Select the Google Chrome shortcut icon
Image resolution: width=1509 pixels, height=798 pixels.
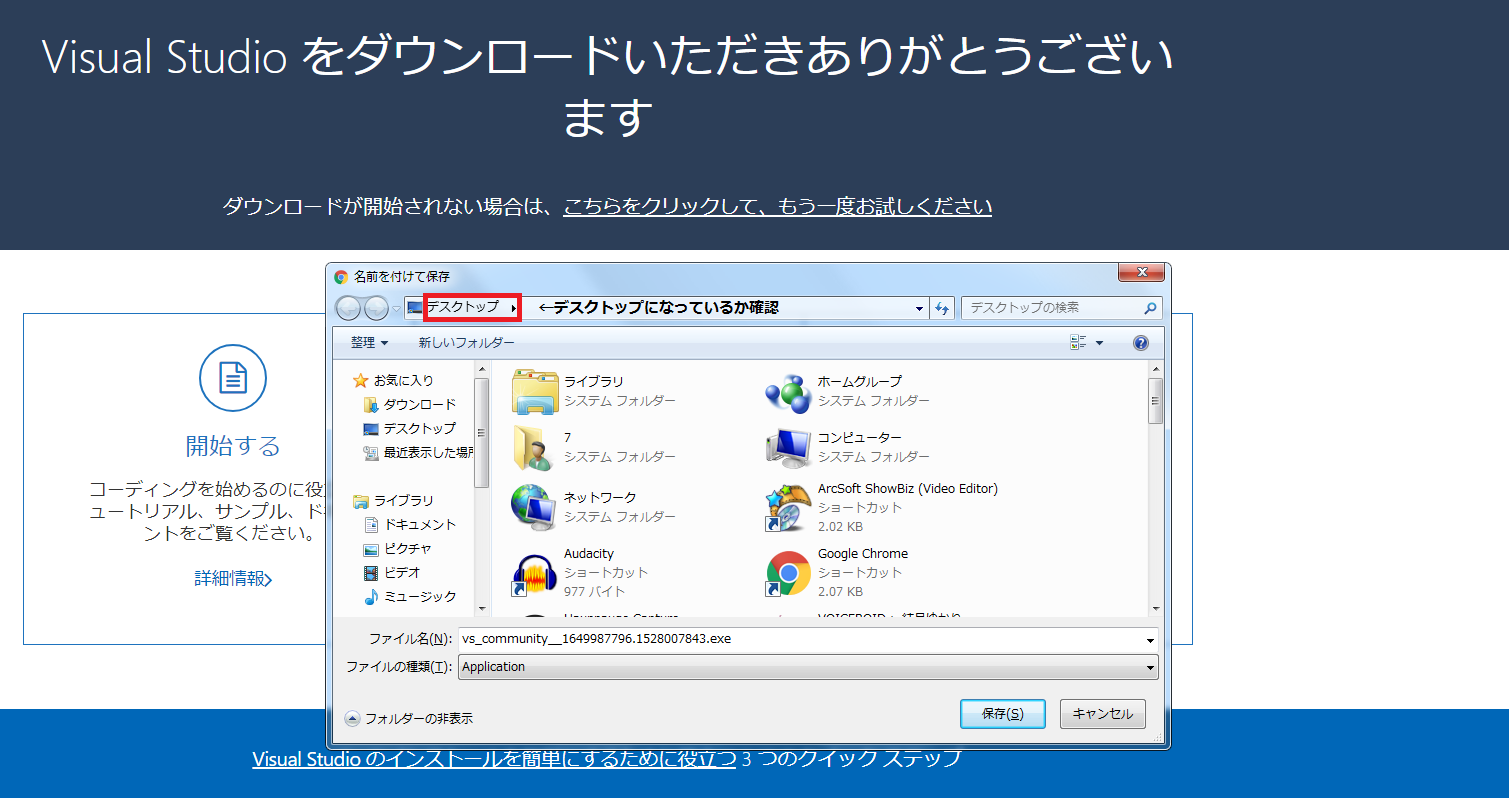click(x=789, y=573)
